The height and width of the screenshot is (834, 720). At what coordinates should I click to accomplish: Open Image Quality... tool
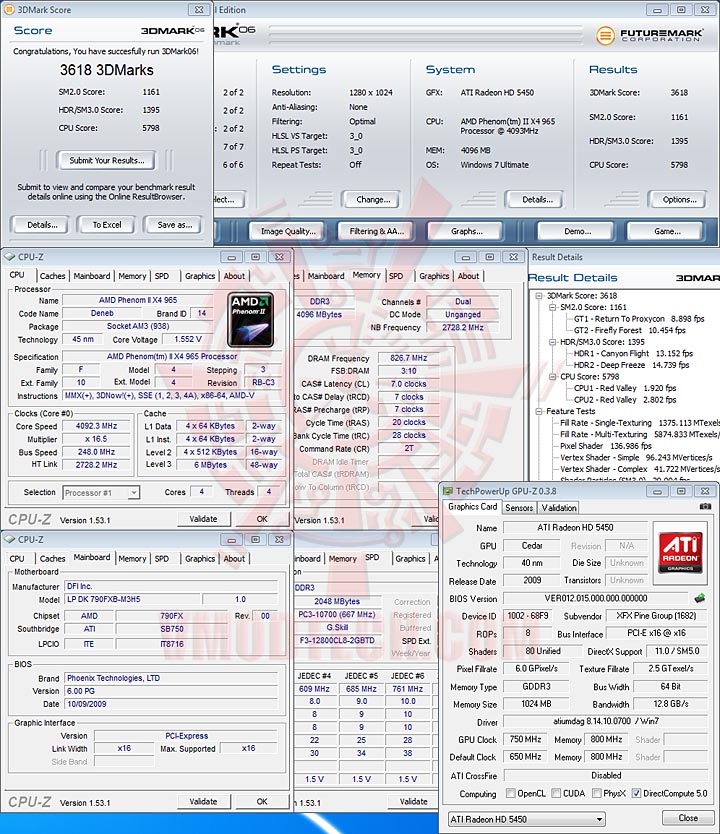coord(288,231)
